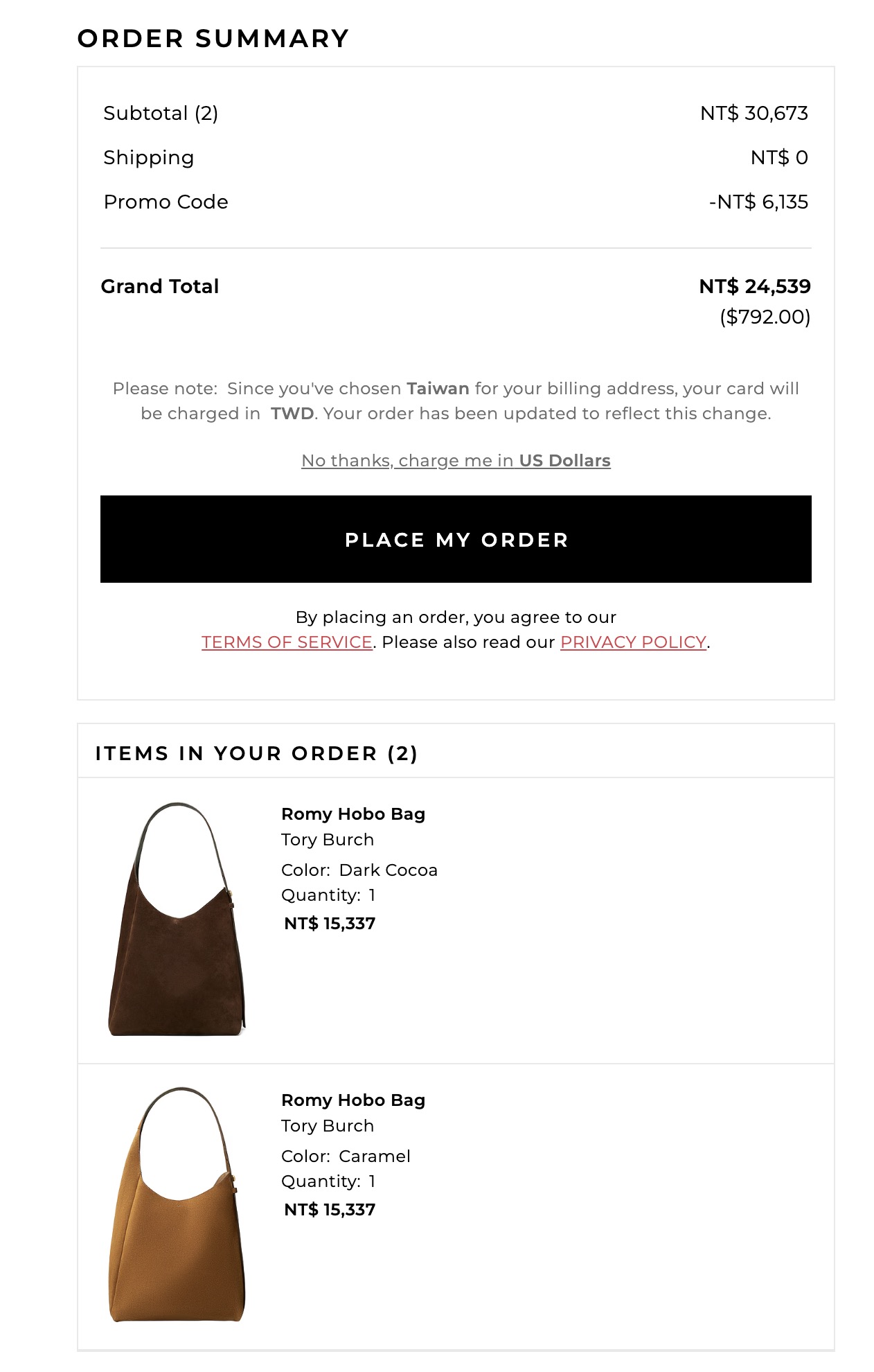Click the ($792.00) USD equivalent total
Image resolution: width=874 pixels, height=1372 pixels.
[765, 317]
